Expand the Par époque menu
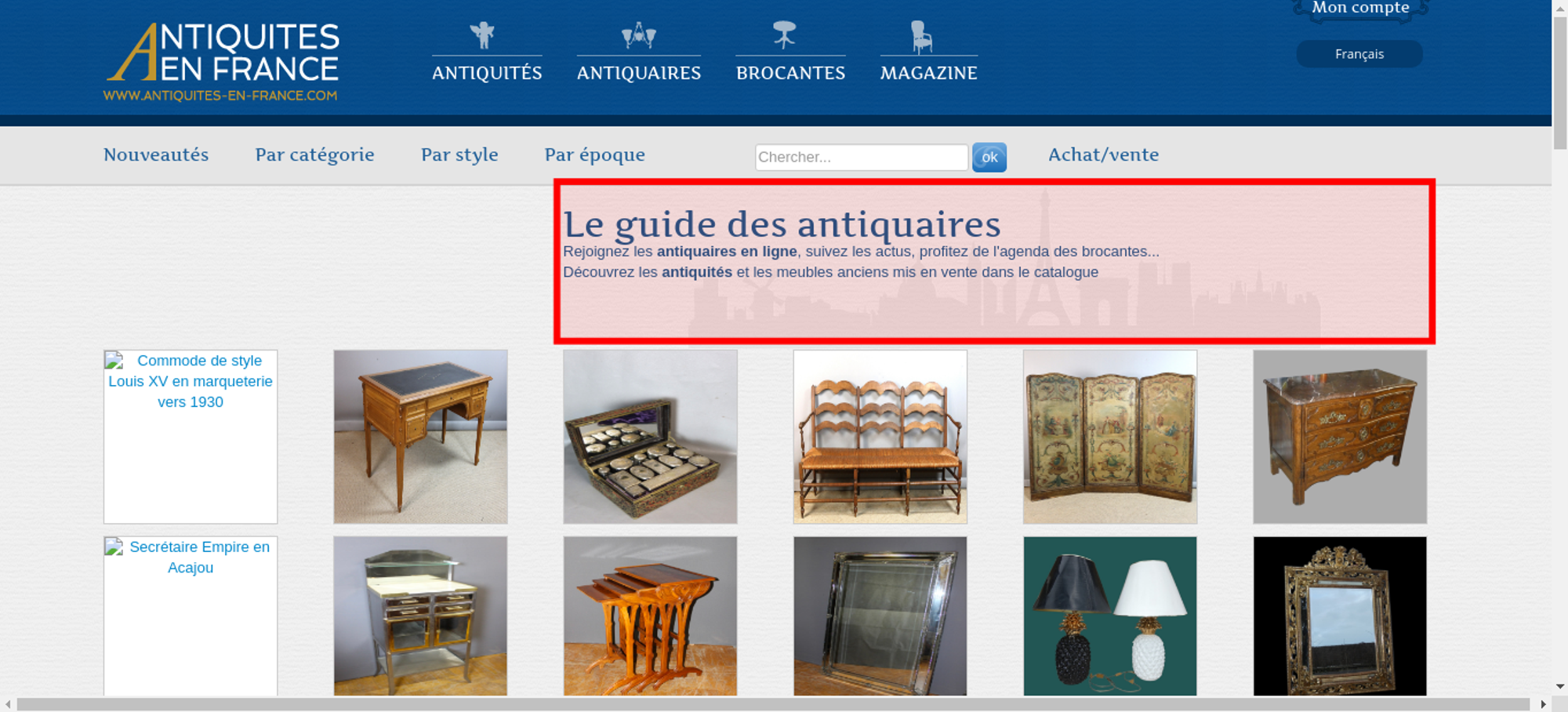The height and width of the screenshot is (712, 1568). point(594,155)
